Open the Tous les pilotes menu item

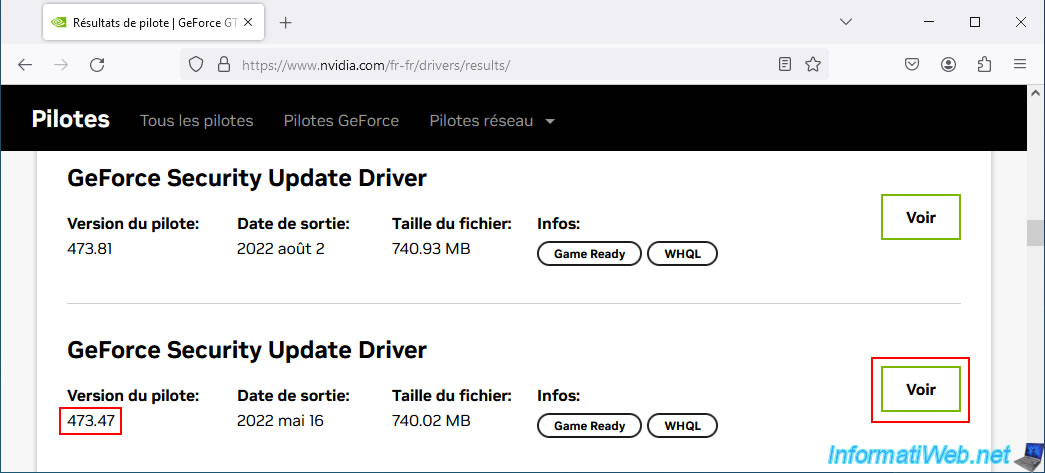[x=196, y=121]
